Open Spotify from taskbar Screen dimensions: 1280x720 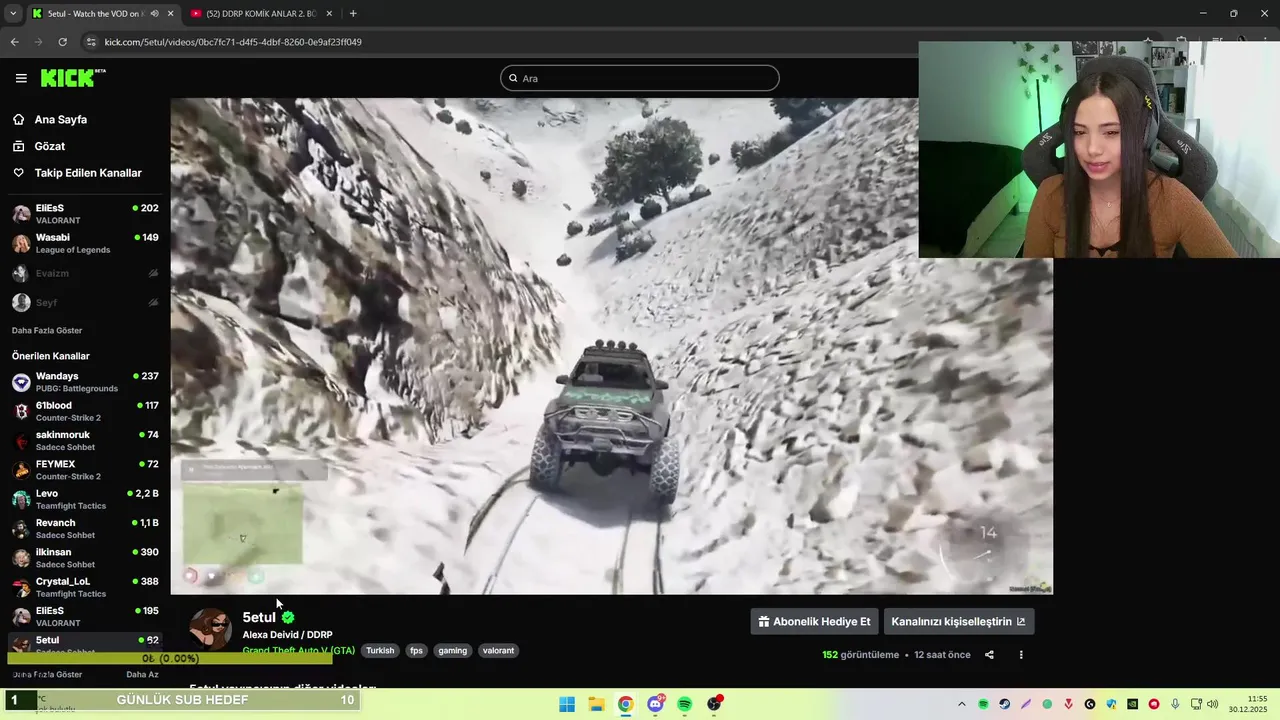(684, 704)
